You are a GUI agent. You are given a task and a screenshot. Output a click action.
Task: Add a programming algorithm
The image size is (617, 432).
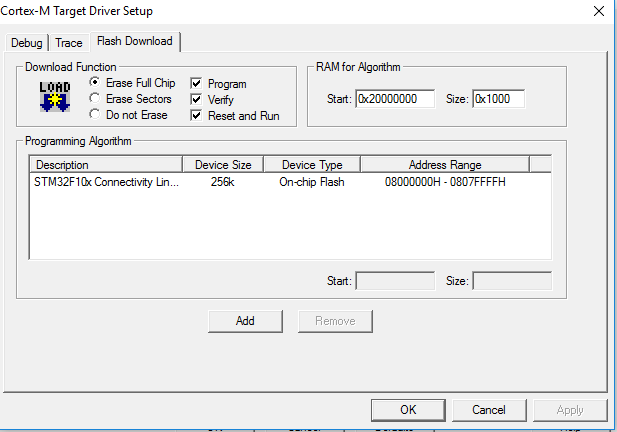[245, 321]
